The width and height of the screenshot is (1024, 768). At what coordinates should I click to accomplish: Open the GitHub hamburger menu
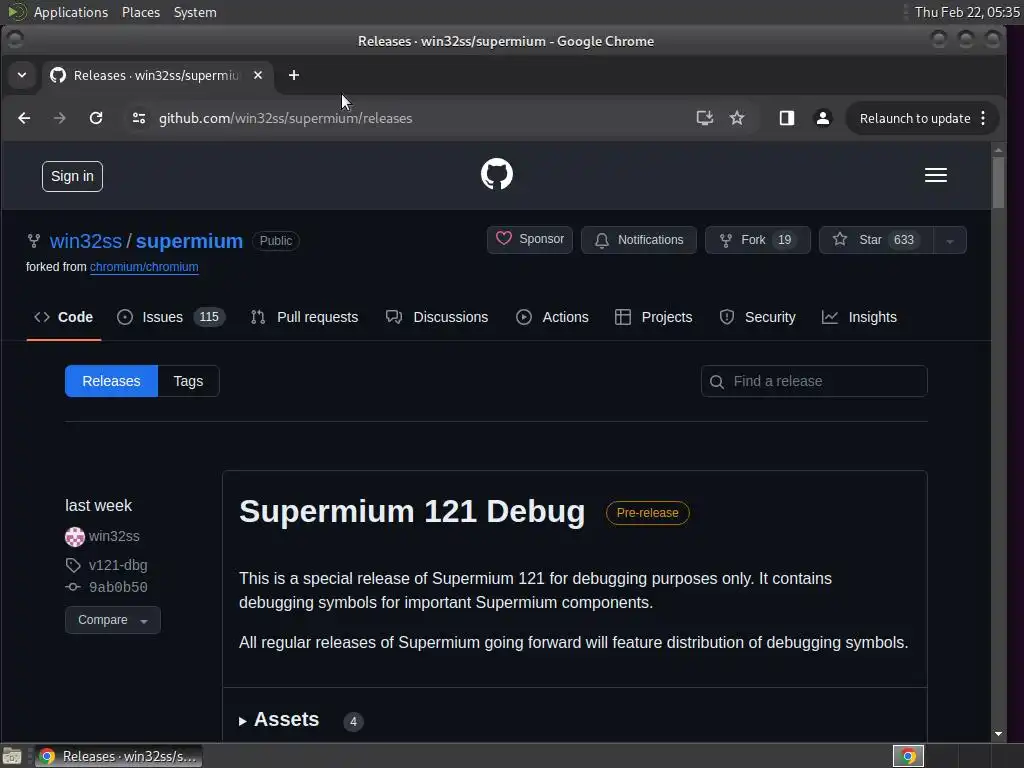click(935, 175)
